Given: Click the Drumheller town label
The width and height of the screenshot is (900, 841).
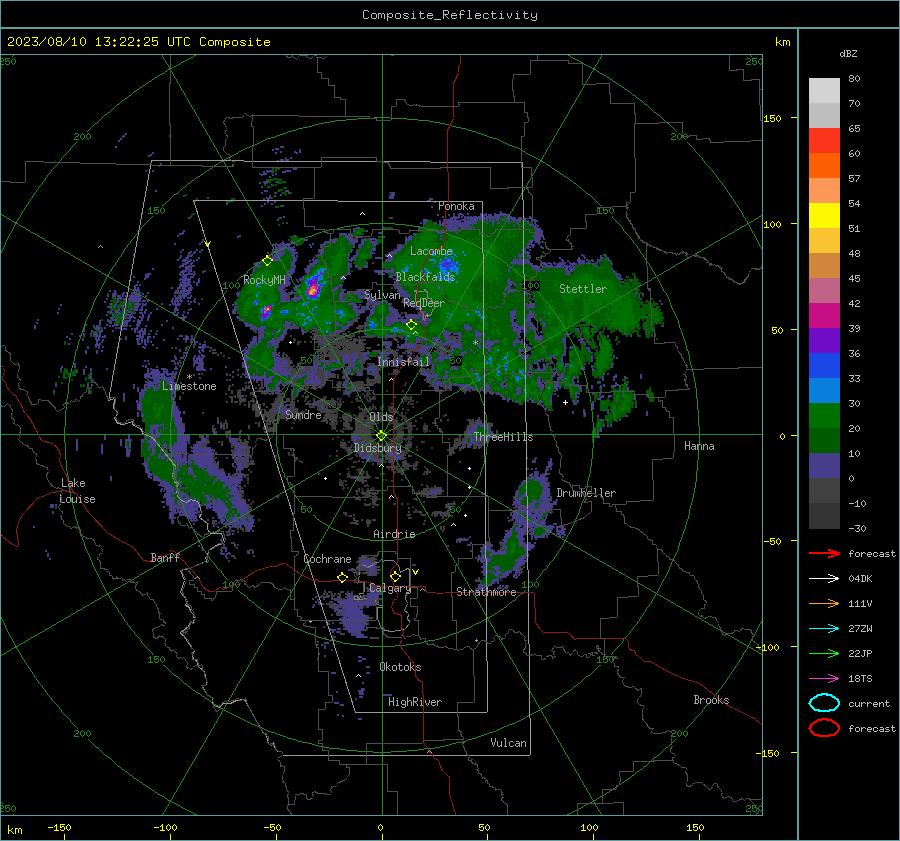Looking at the screenshot, I should (585, 493).
